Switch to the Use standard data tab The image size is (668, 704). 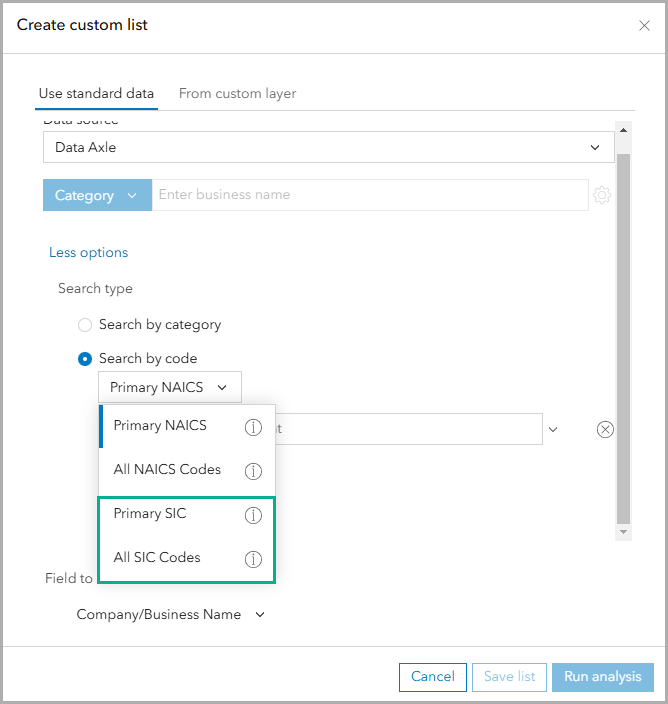click(96, 93)
